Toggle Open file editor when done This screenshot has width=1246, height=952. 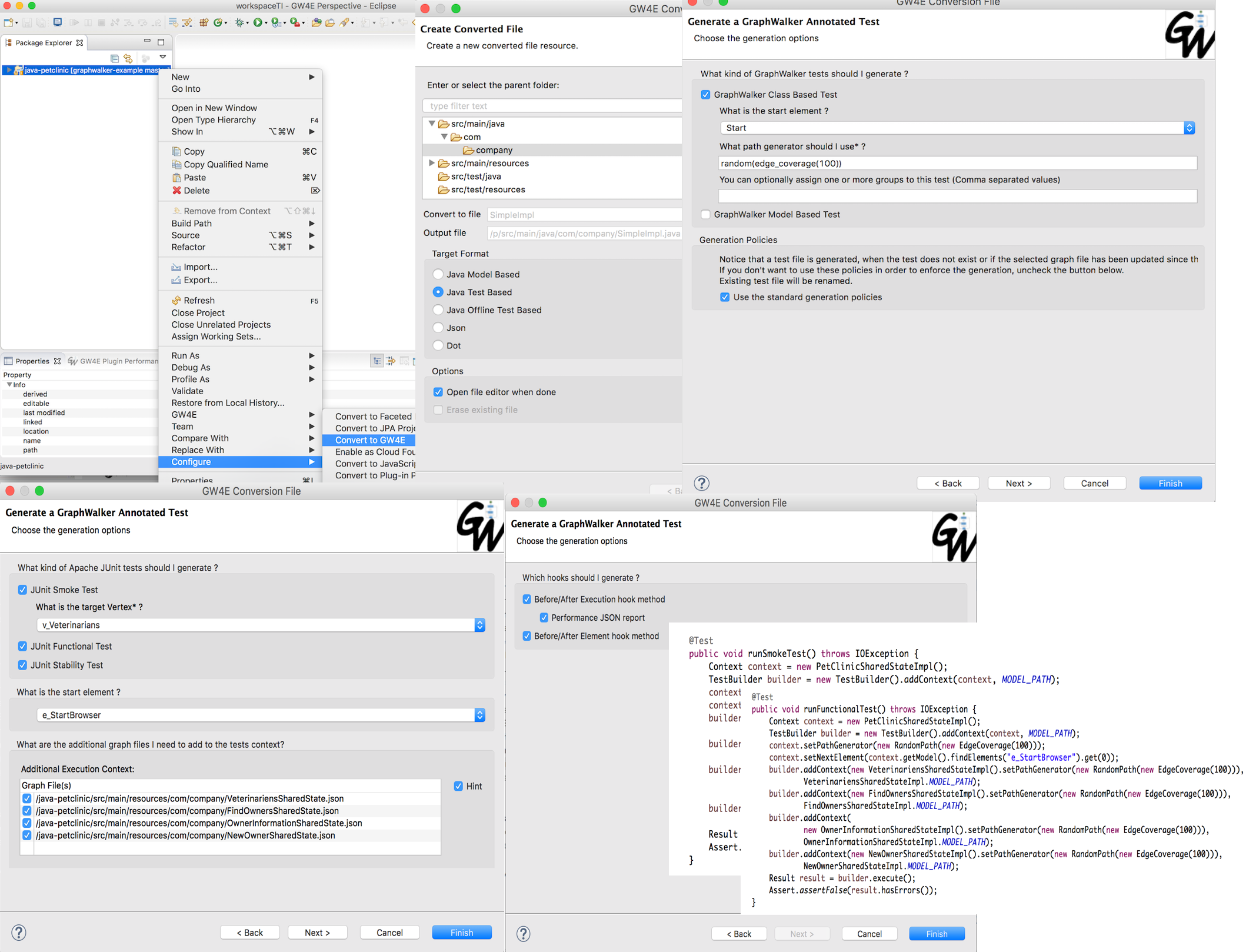point(438,392)
